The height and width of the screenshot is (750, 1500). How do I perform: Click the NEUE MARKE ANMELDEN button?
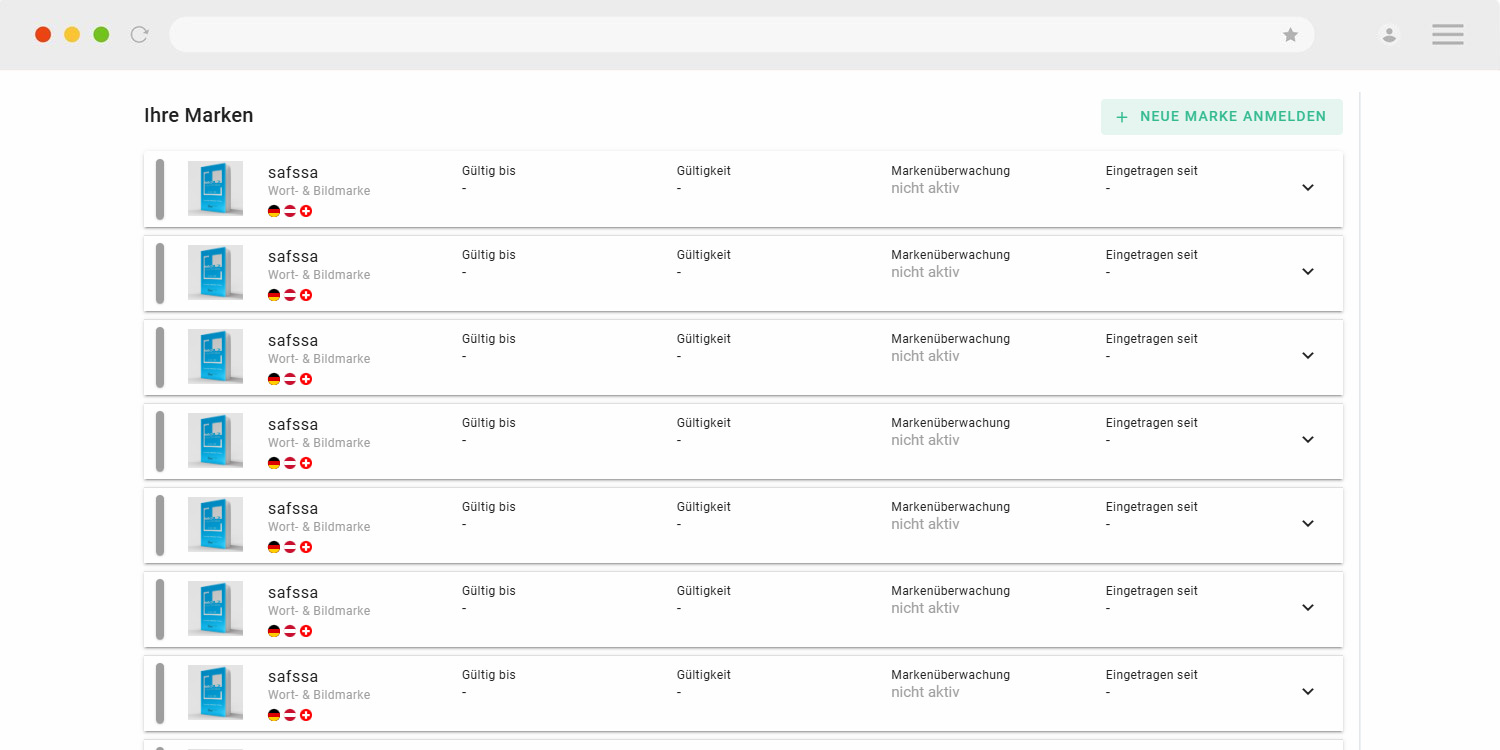click(1222, 117)
